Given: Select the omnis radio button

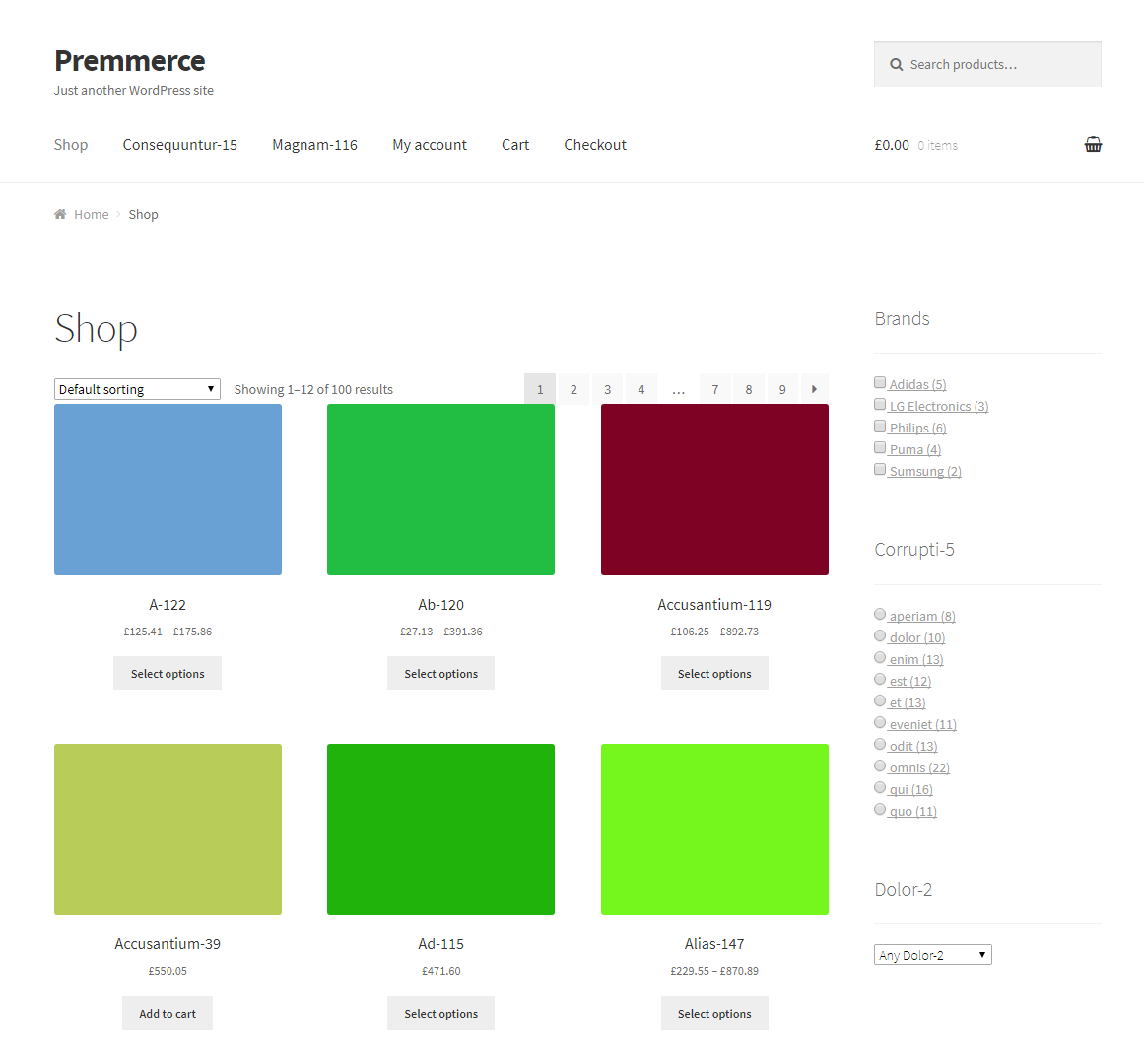Looking at the screenshot, I should coord(880,765).
